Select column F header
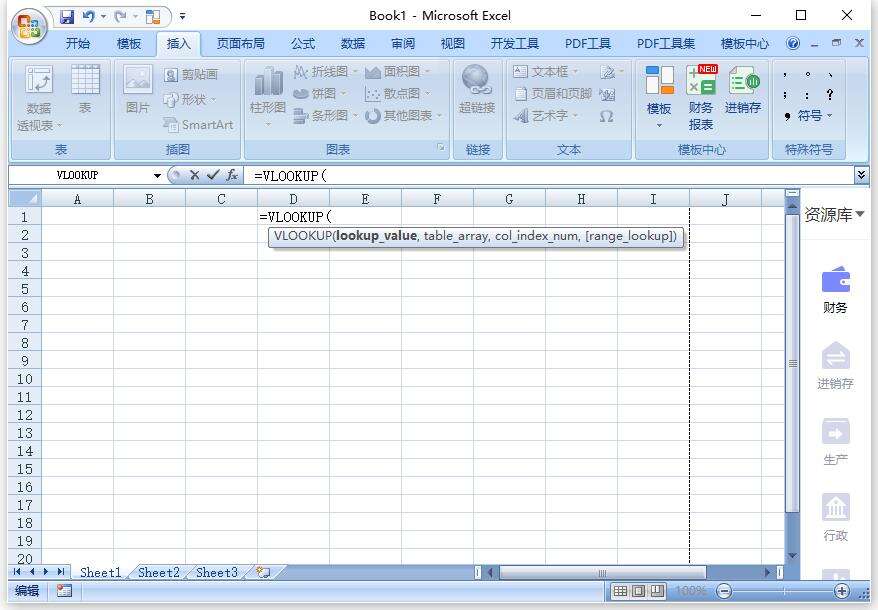Viewport: 878px width, 610px height. tap(437, 199)
